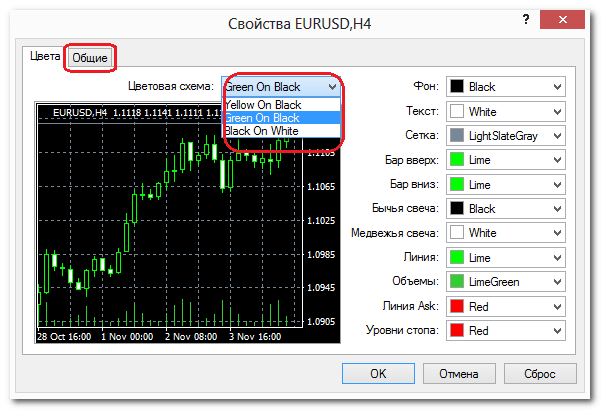The height and width of the screenshot is (410, 601).
Task: Click the lime swatch for Линия
Action: tap(457, 257)
